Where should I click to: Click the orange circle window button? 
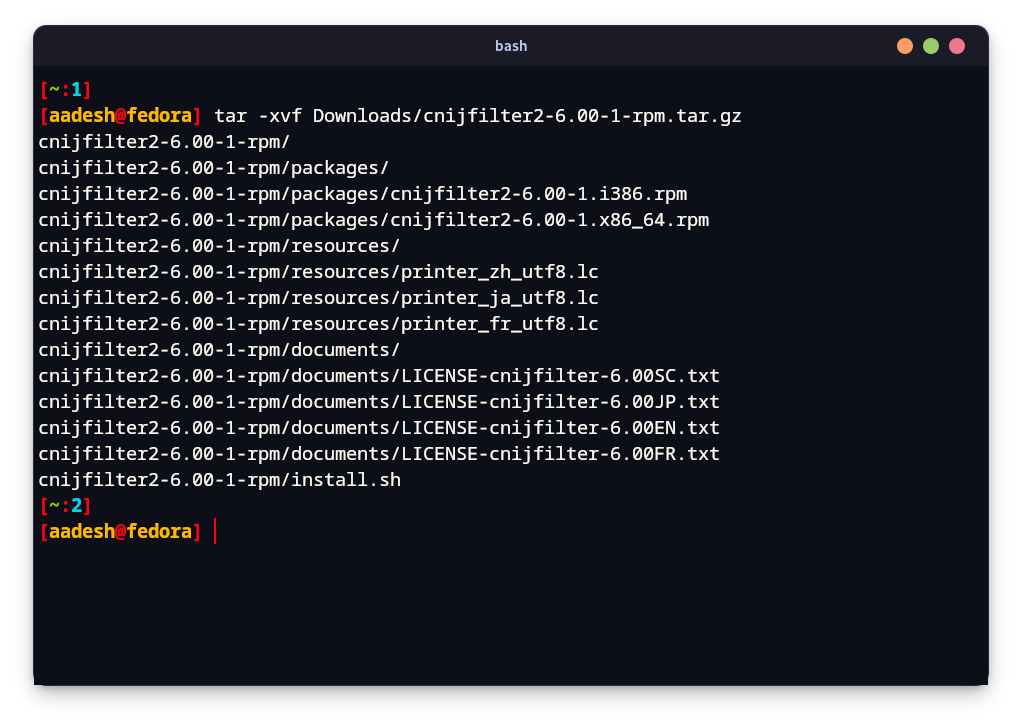click(x=905, y=46)
